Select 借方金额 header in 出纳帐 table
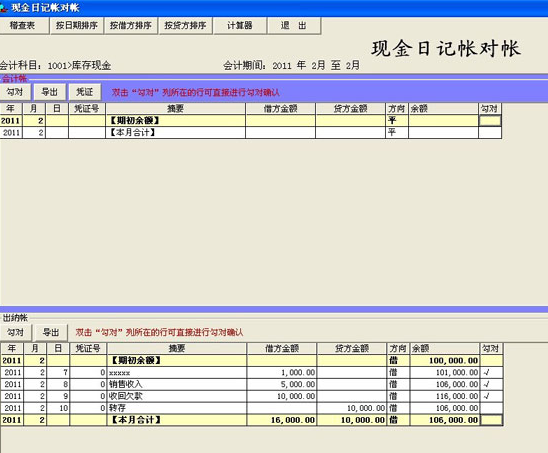 (x=282, y=348)
